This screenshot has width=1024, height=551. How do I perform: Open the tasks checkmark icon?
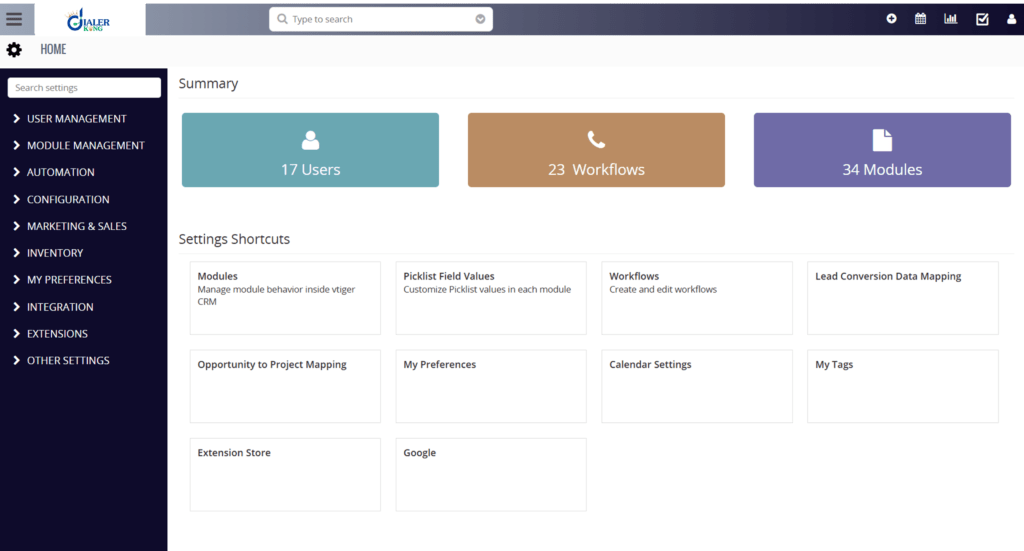pos(981,19)
